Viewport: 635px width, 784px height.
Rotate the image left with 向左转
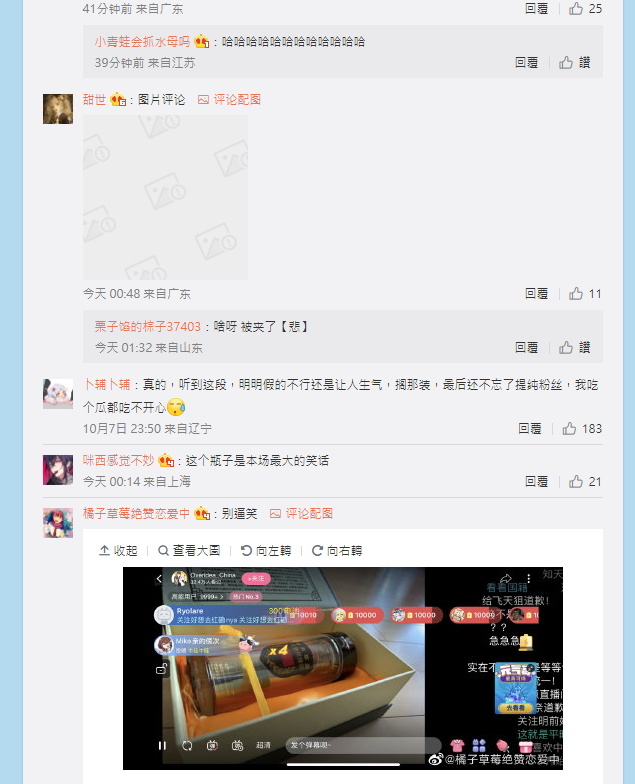point(266,550)
